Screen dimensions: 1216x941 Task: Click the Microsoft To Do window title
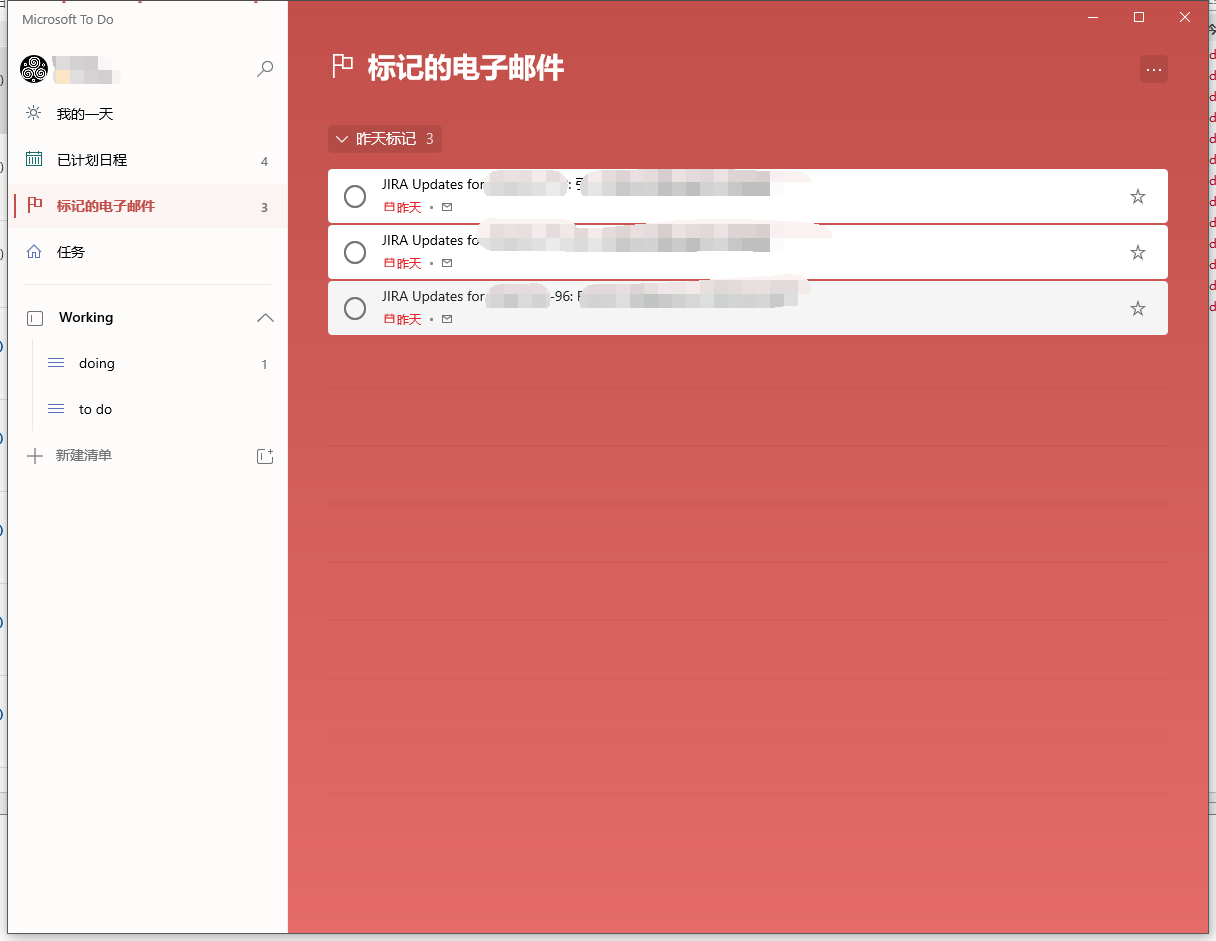click(x=68, y=19)
